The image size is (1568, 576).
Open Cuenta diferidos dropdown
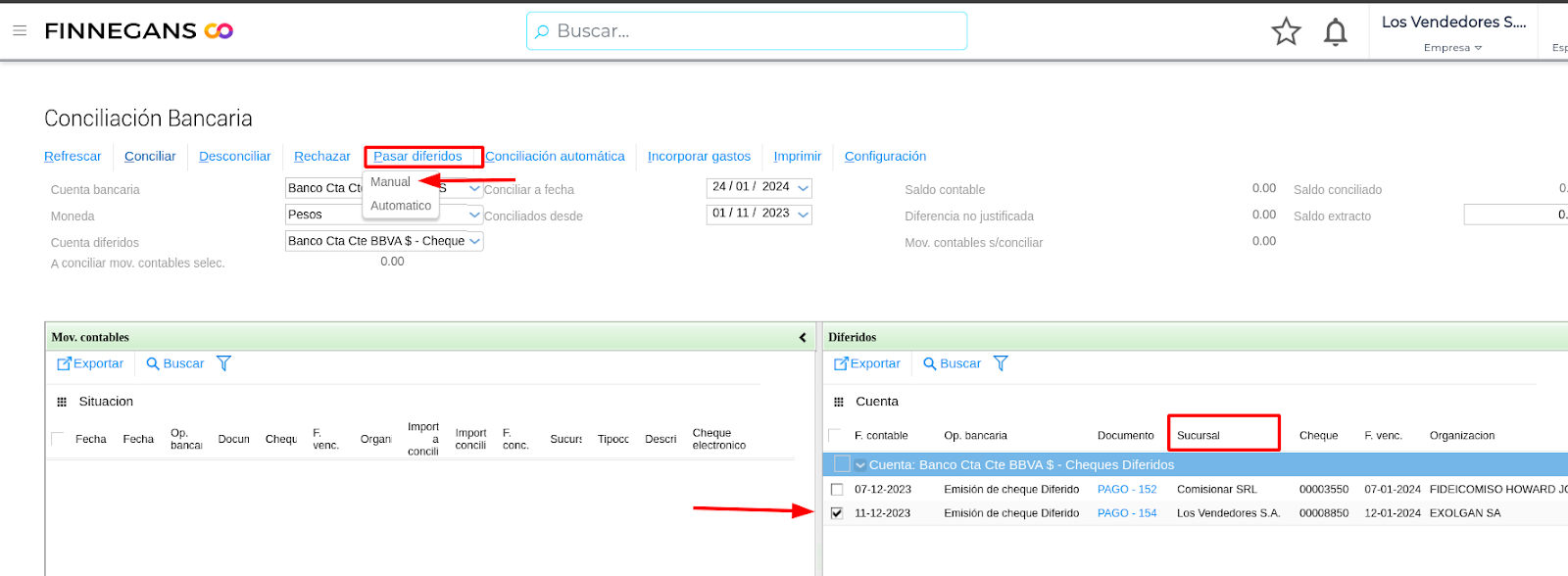point(474,241)
